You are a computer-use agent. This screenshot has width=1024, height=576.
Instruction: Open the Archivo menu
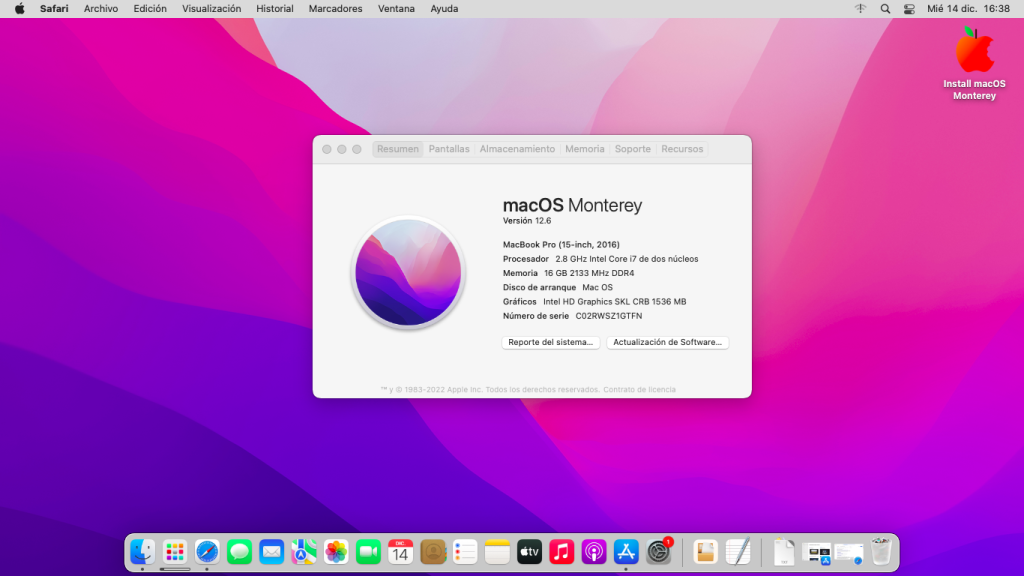tap(100, 8)
